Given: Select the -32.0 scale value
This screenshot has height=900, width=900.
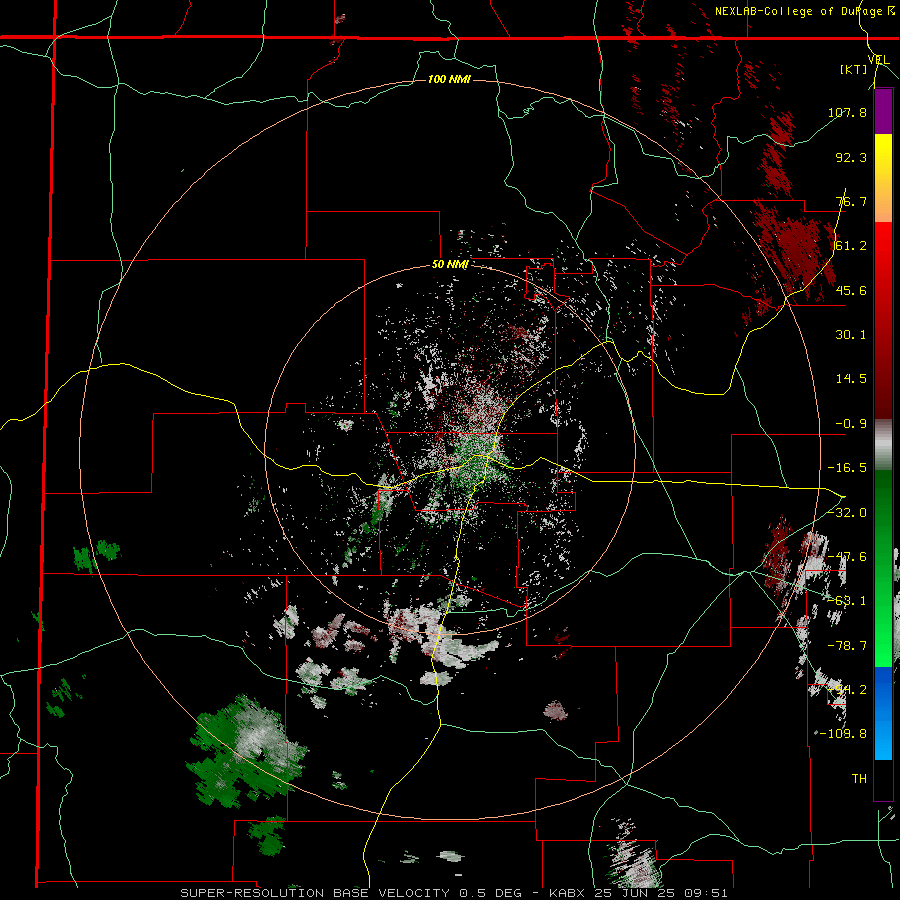Looking at the screenshot, I should (847, 513).
